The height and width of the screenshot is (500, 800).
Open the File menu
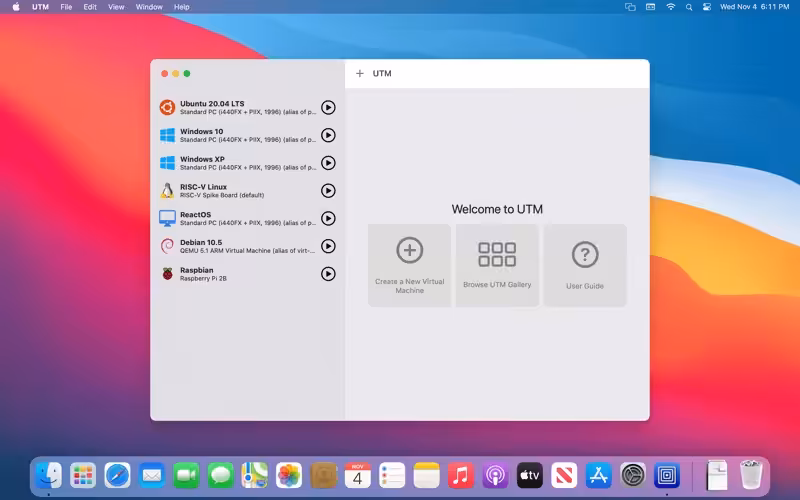coord(66,7)
